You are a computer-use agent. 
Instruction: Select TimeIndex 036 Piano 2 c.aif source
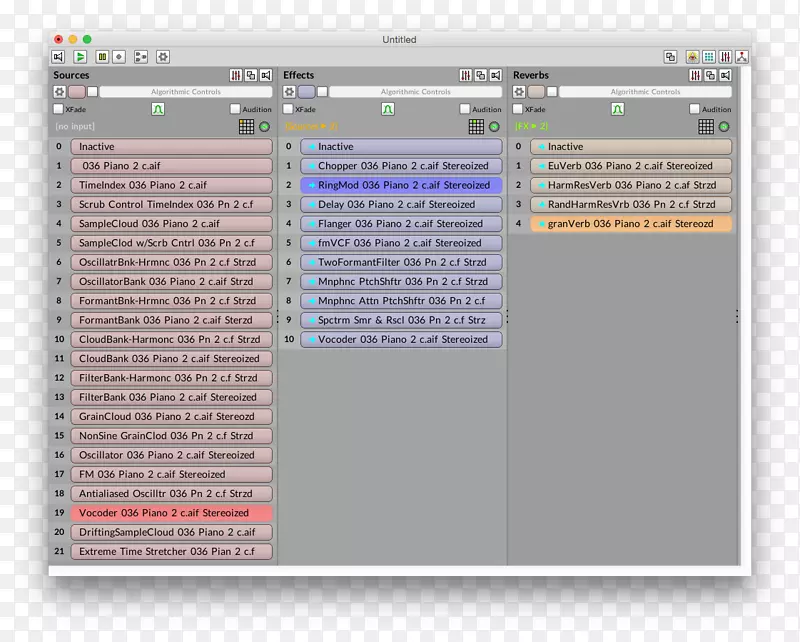click(x=171, y=185)
